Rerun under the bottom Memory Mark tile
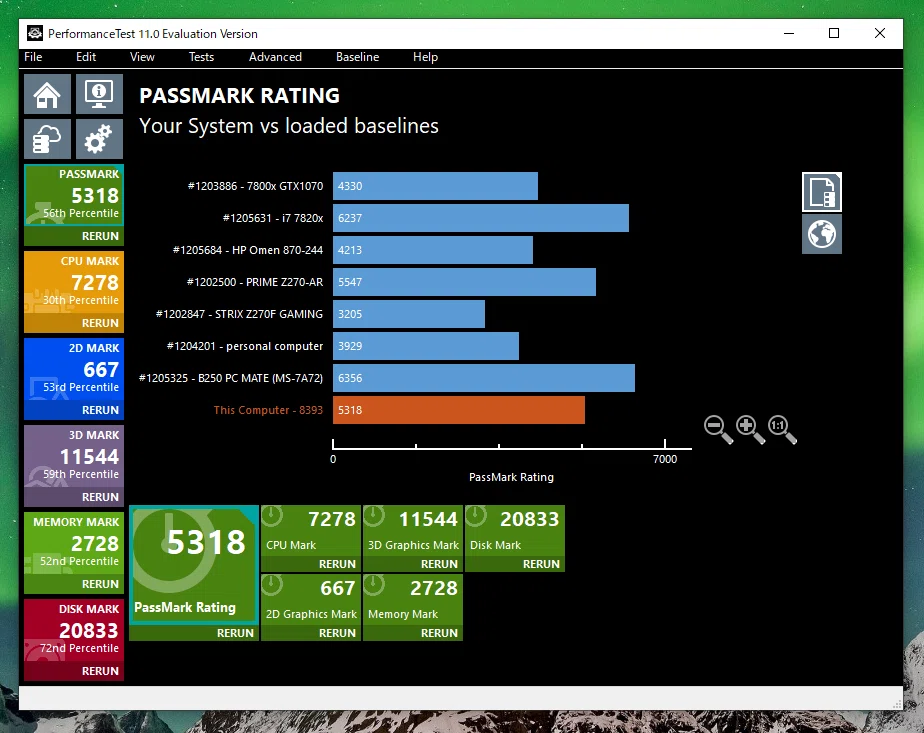Image resolution: width=924 pixels, height=733 pixels. 412,633
